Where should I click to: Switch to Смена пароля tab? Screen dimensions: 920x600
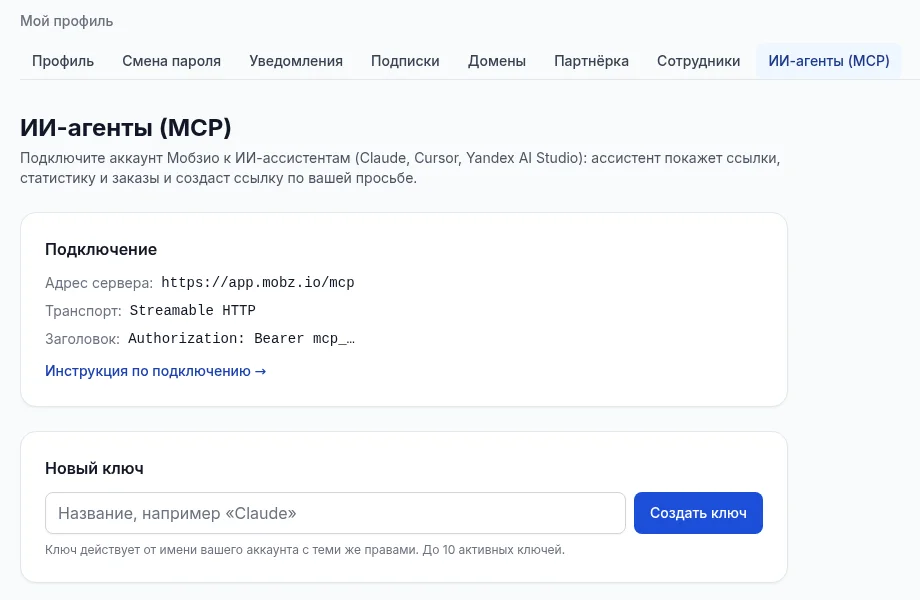coord(171,61)
